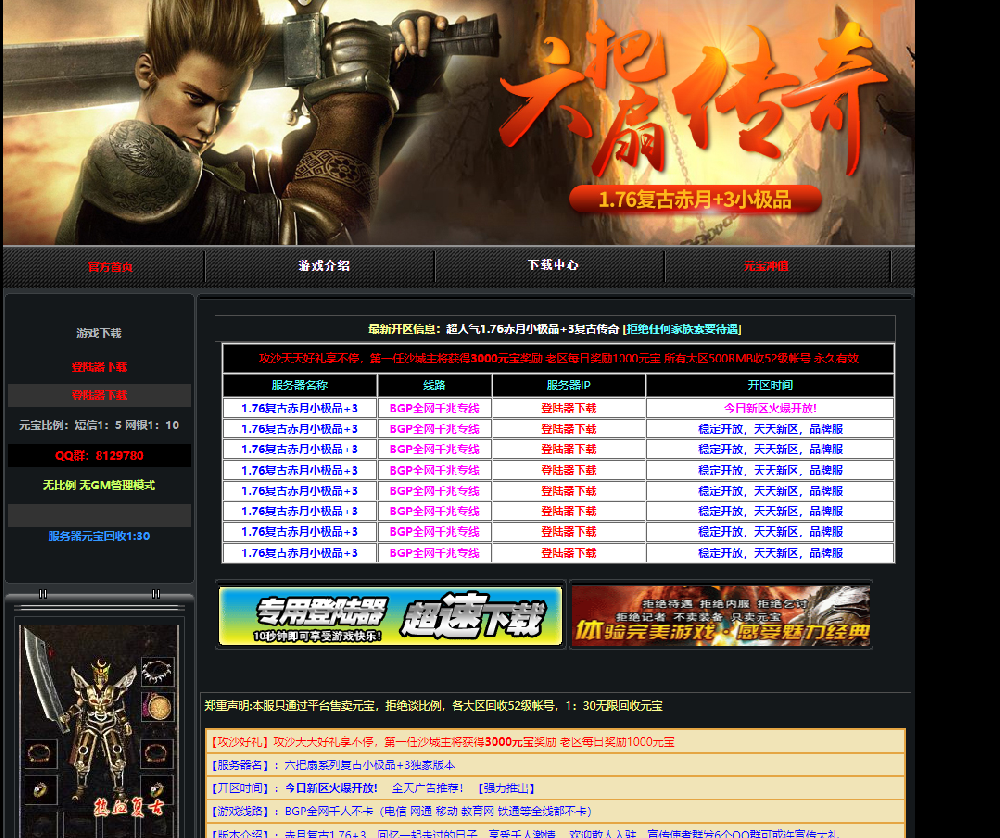
Task: Click the 服务器IP column header
Action: tap(568, 385)
